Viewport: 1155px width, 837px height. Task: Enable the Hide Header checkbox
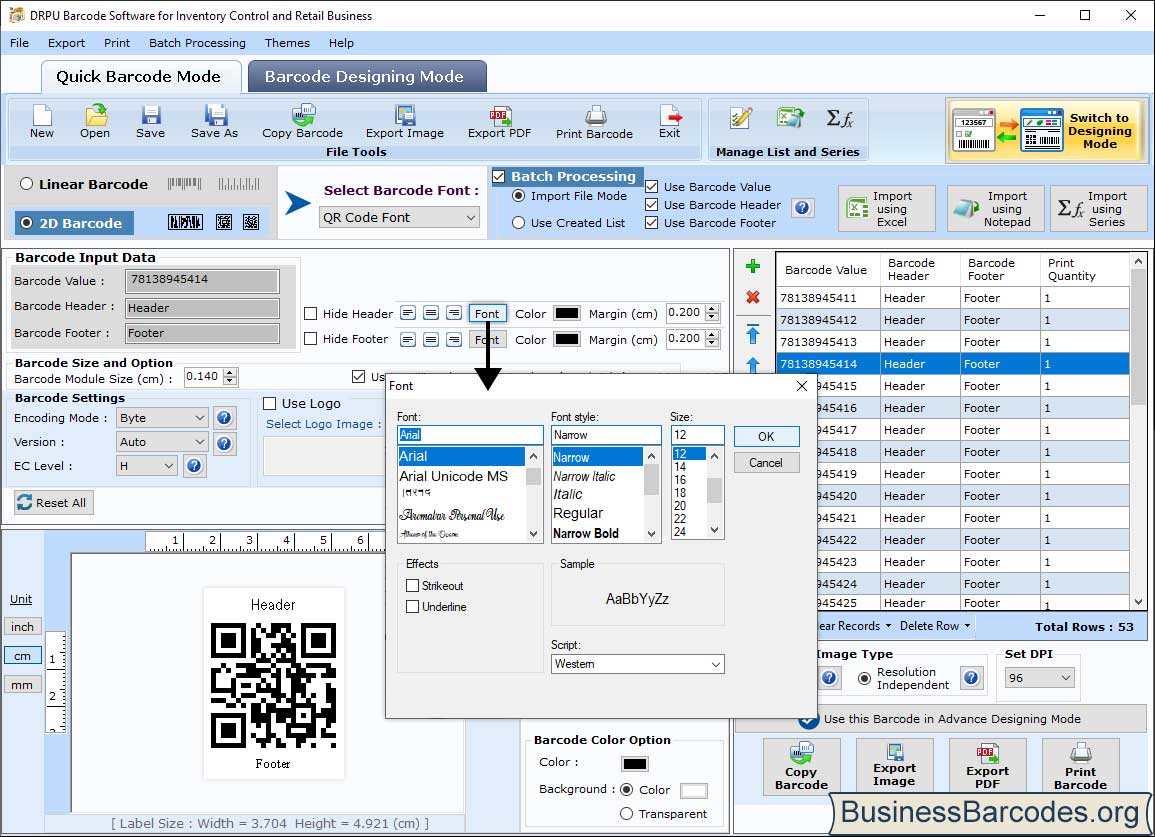311,314
